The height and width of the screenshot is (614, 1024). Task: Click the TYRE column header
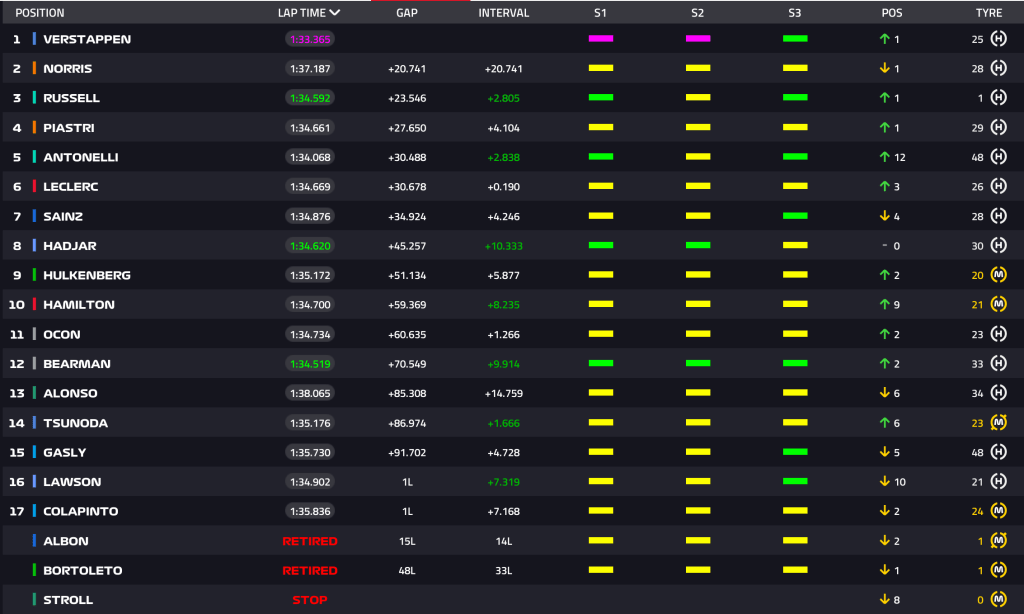pos(989,12)
